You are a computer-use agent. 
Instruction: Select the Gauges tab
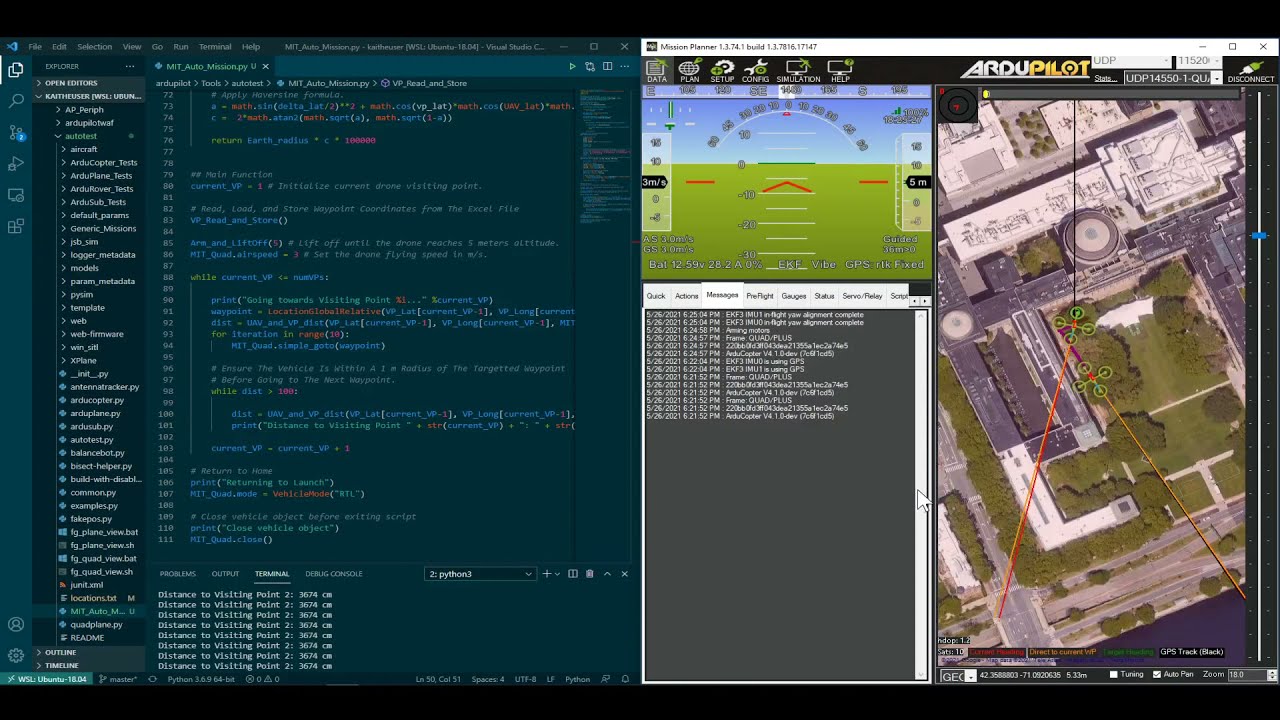tap(794, 296)
